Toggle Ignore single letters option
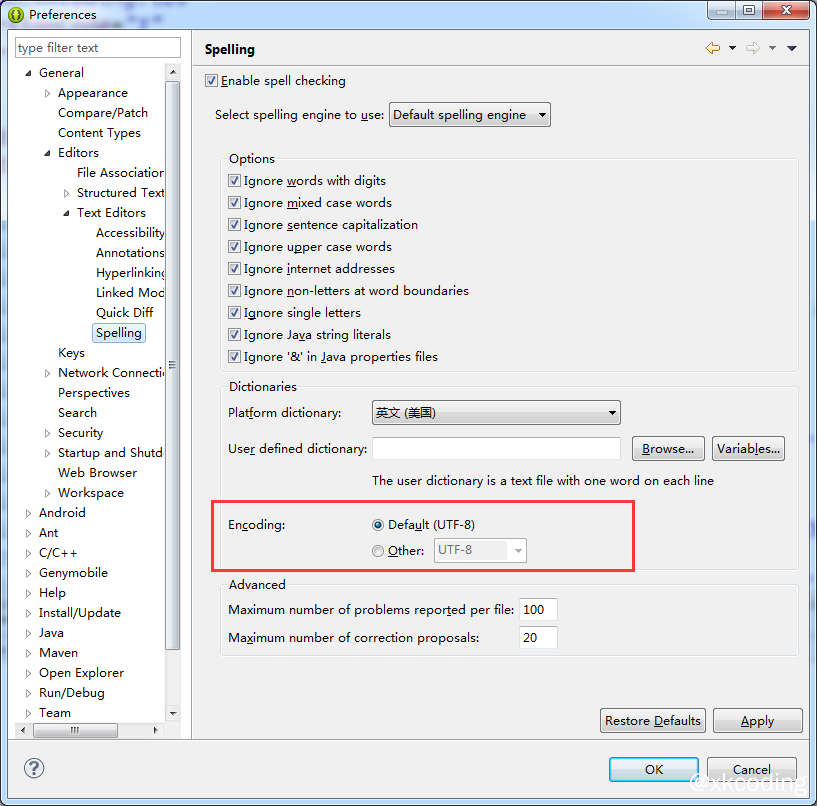 click(235, 313)
